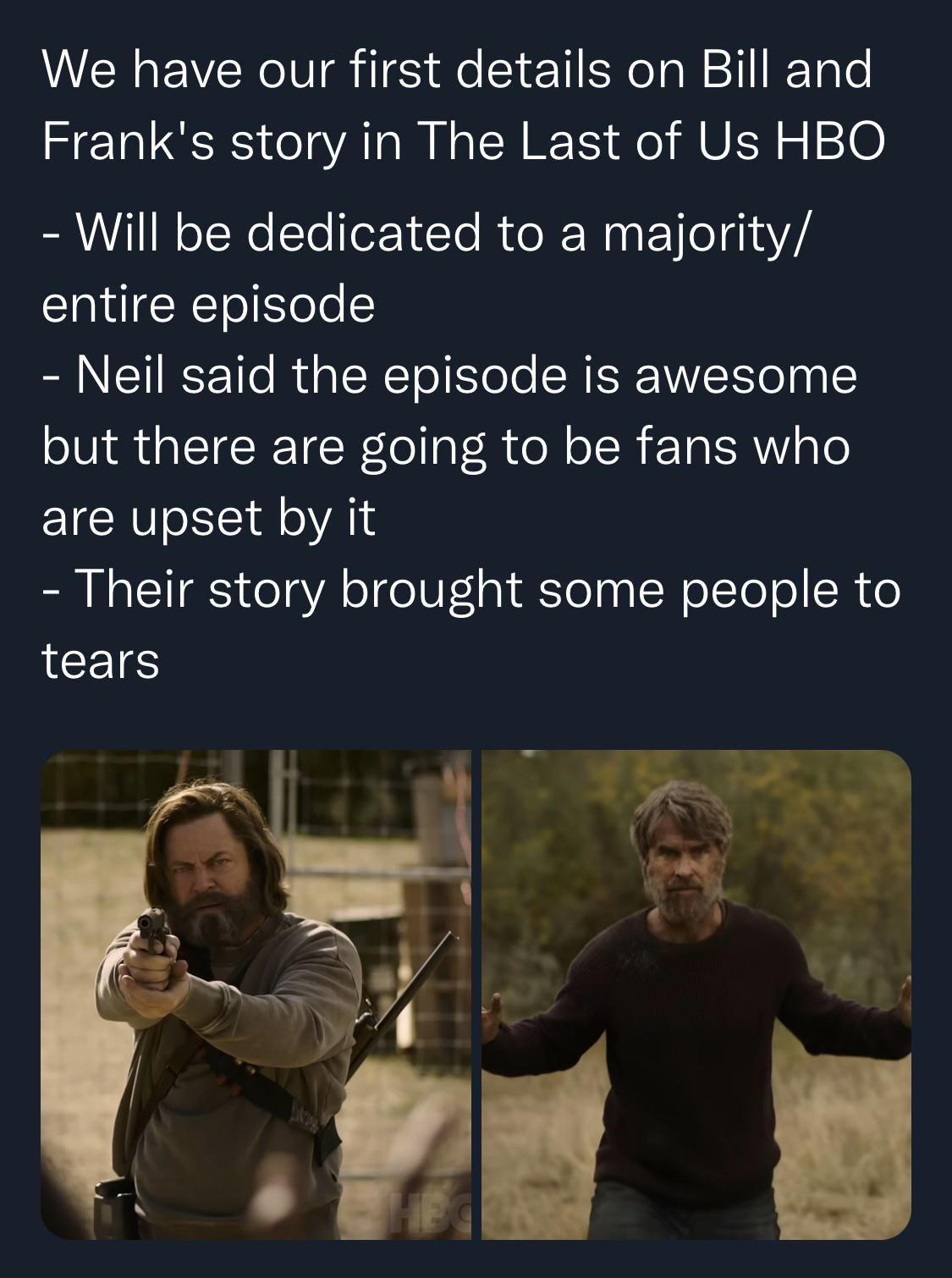Click the "Their story brought some people to" line
Viewport: 952px width, 1278px height.
[x=471, y=589]
